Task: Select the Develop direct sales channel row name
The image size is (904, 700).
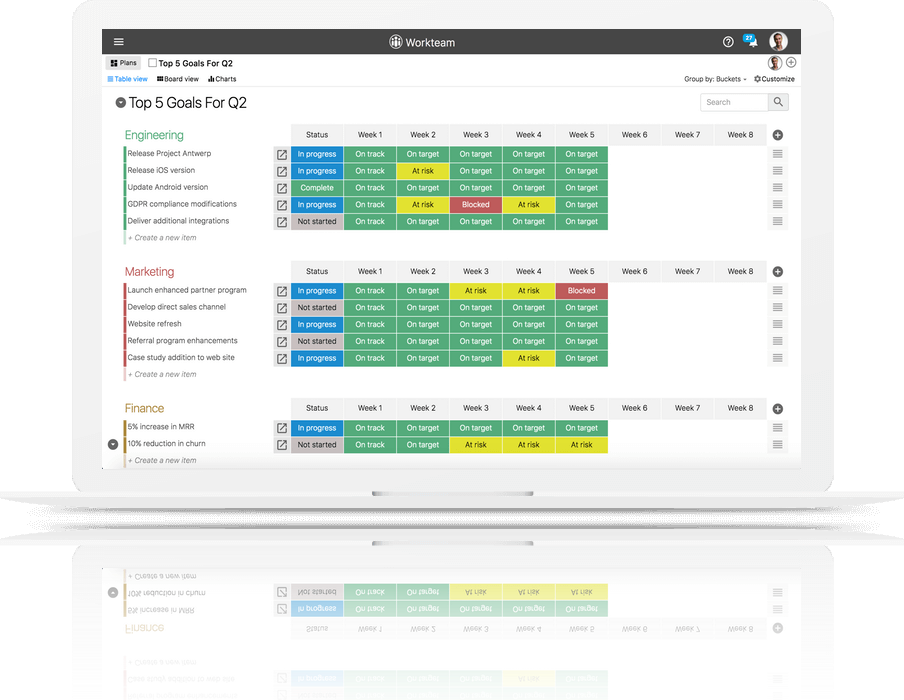Action: 176,307
